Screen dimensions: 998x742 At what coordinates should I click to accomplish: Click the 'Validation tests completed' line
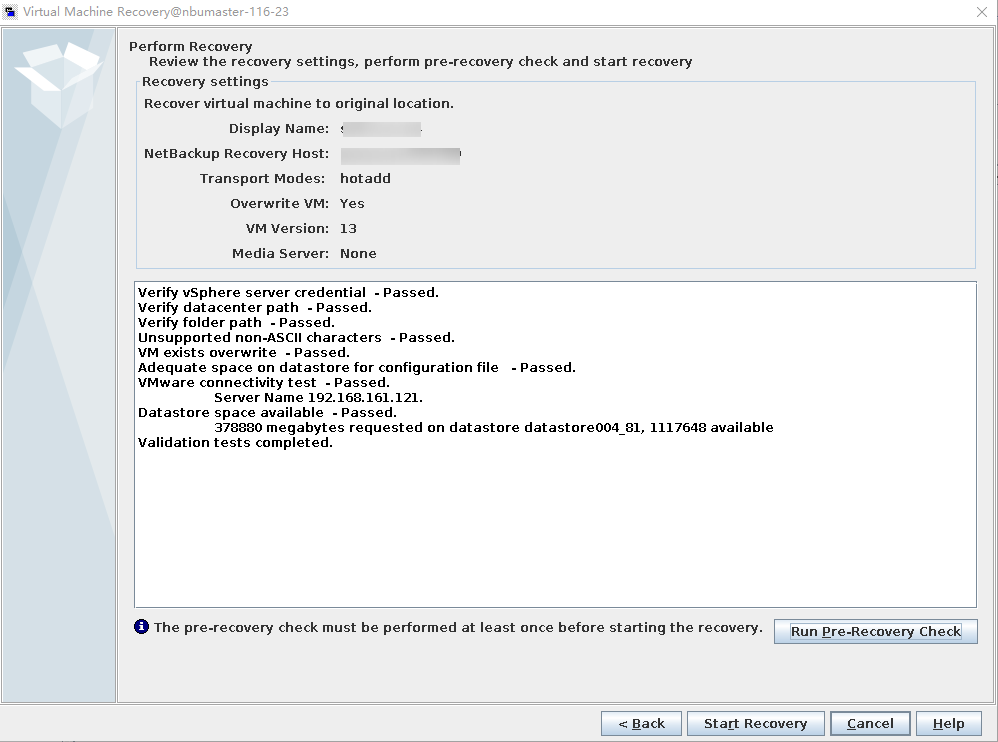pos(235,442)
